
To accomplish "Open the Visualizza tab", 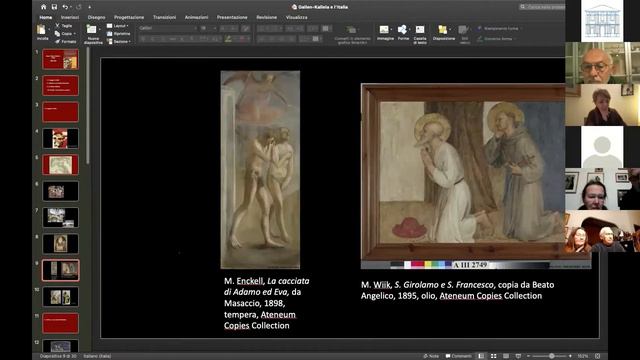I will click(x=297, y=17).
